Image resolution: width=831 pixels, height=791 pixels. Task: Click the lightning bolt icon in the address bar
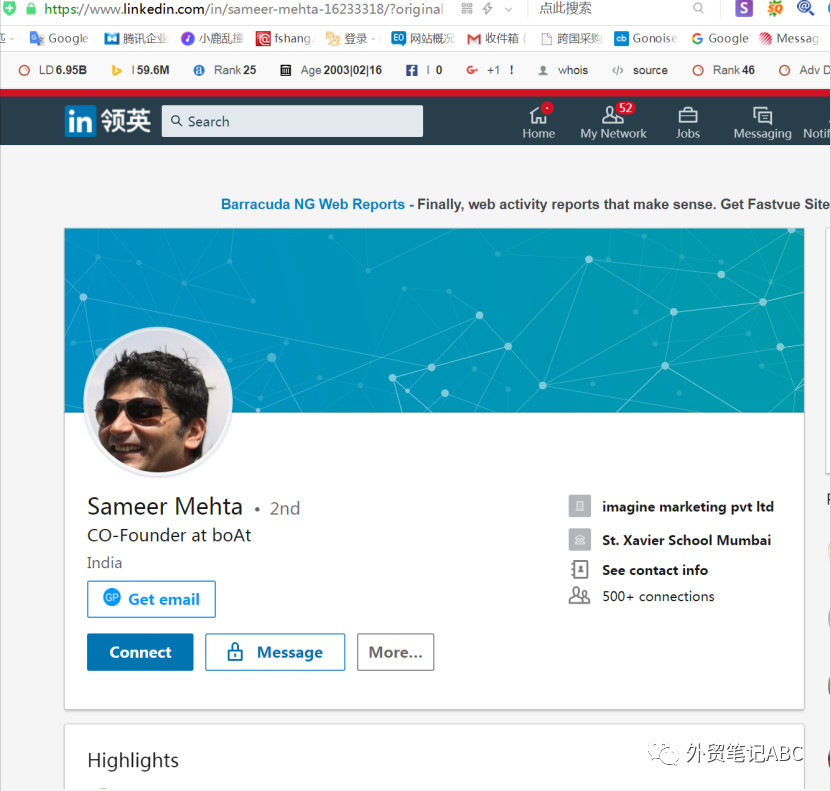488,8
